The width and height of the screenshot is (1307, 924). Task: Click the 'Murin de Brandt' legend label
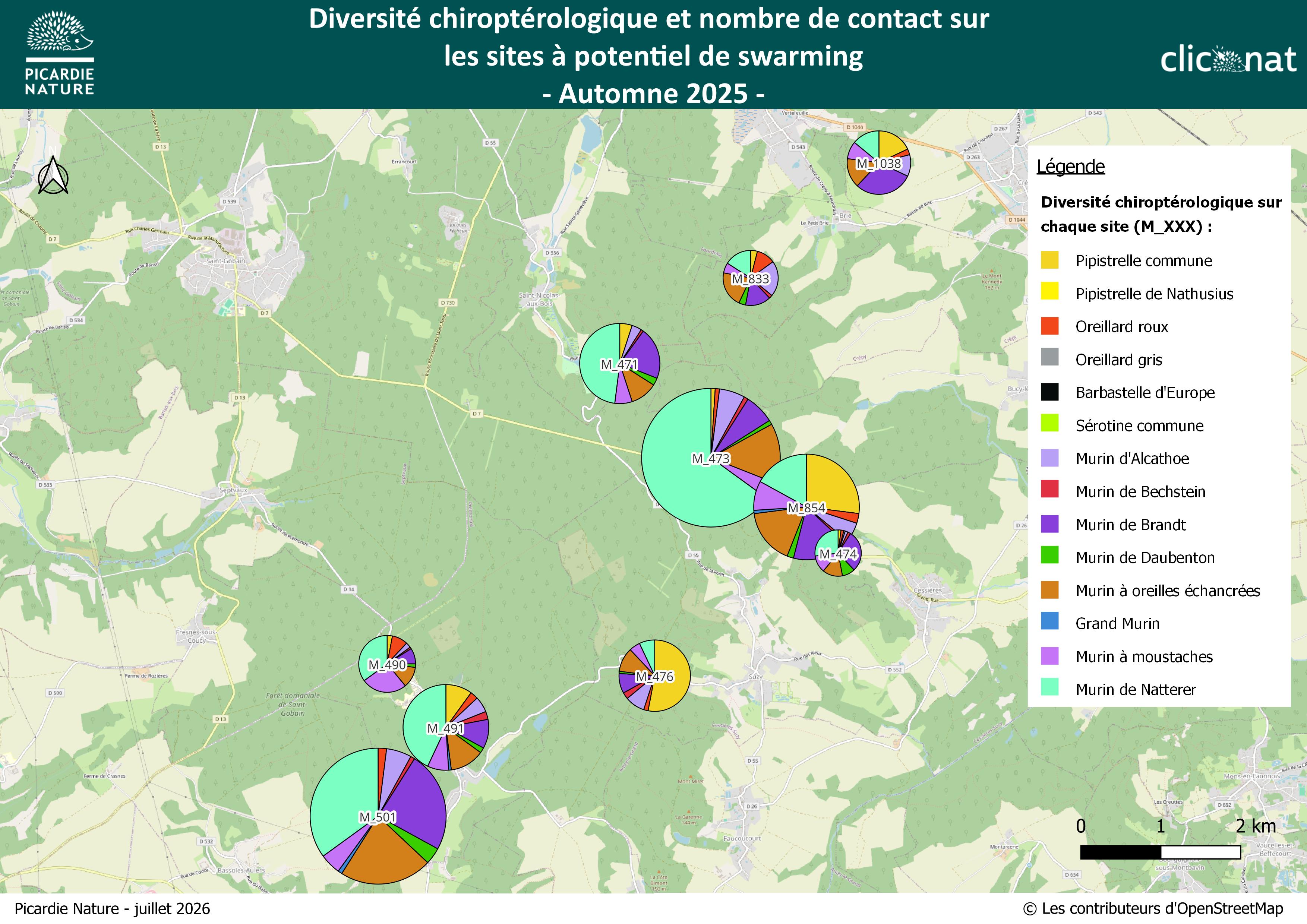(x=1130, y=525)
